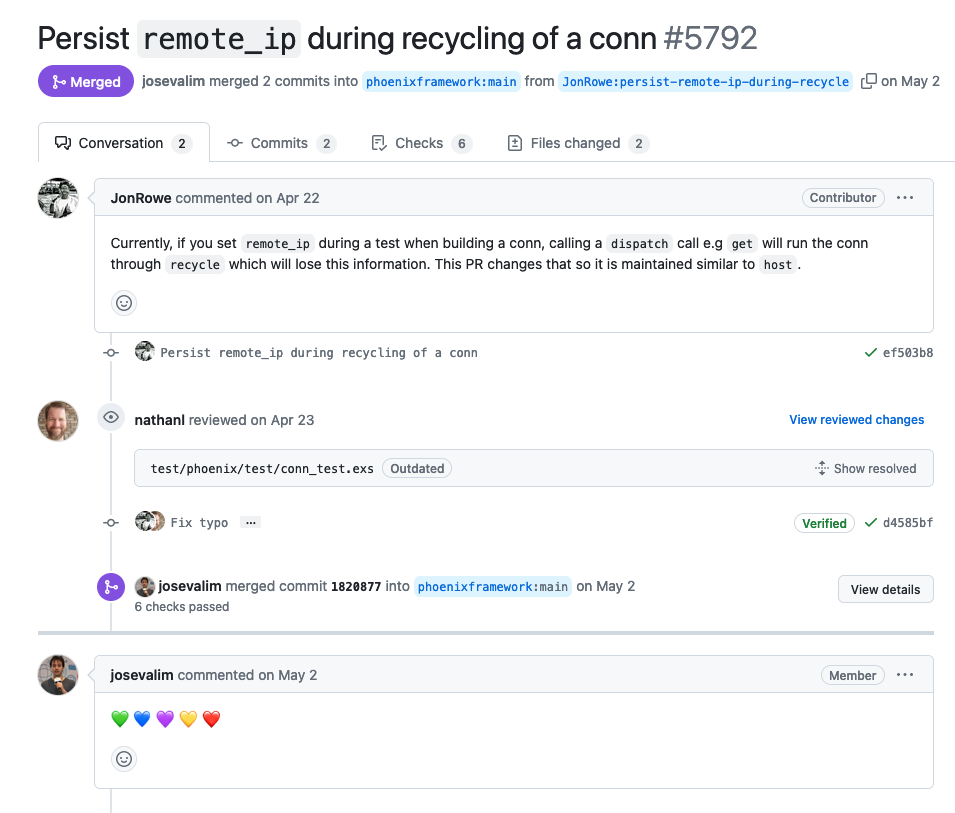Click the View reviewed changes link
This screenshot has height=813, width=955.
point(856,420)
